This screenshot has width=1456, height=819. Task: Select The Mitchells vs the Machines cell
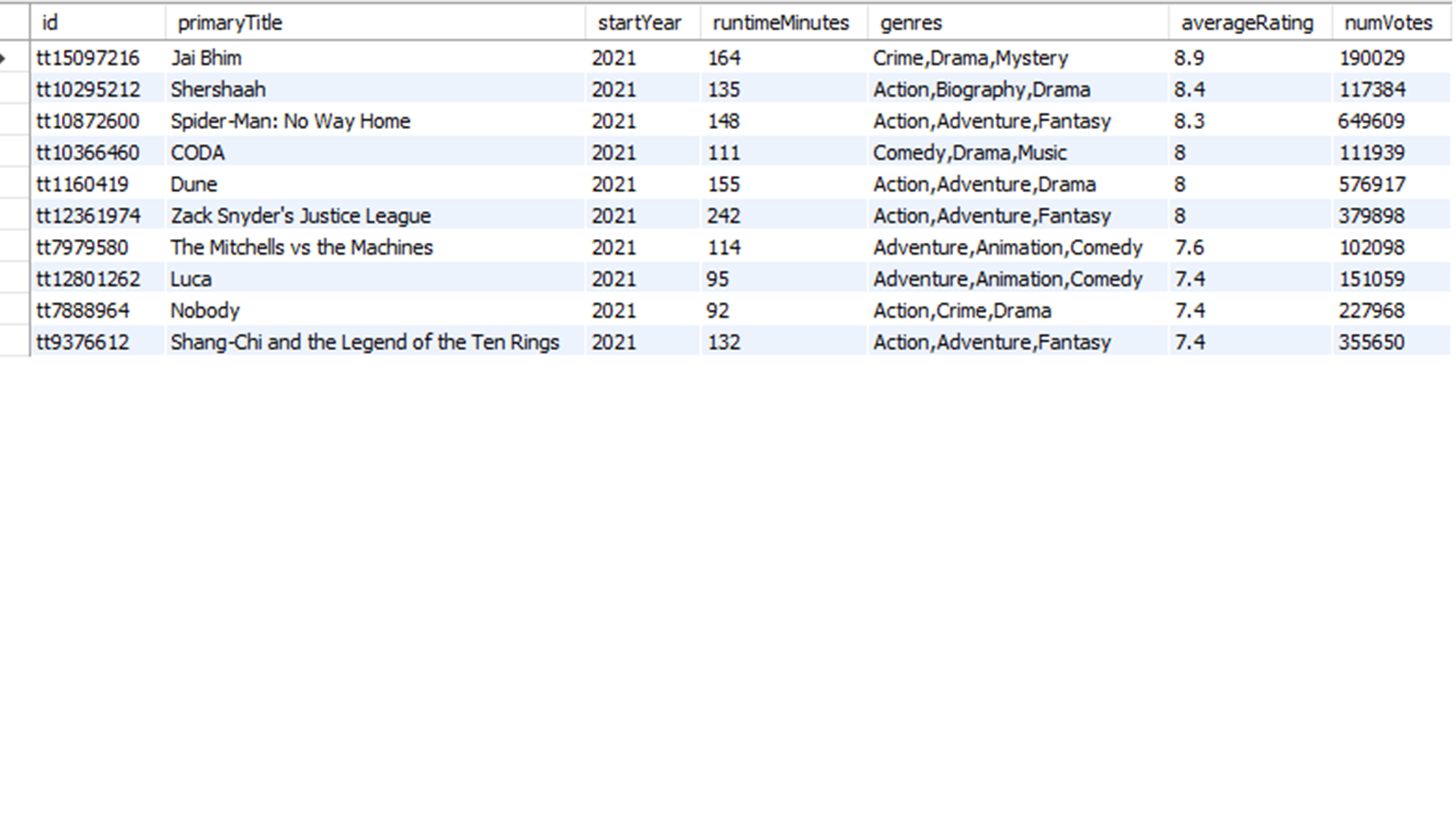point(302,247)
